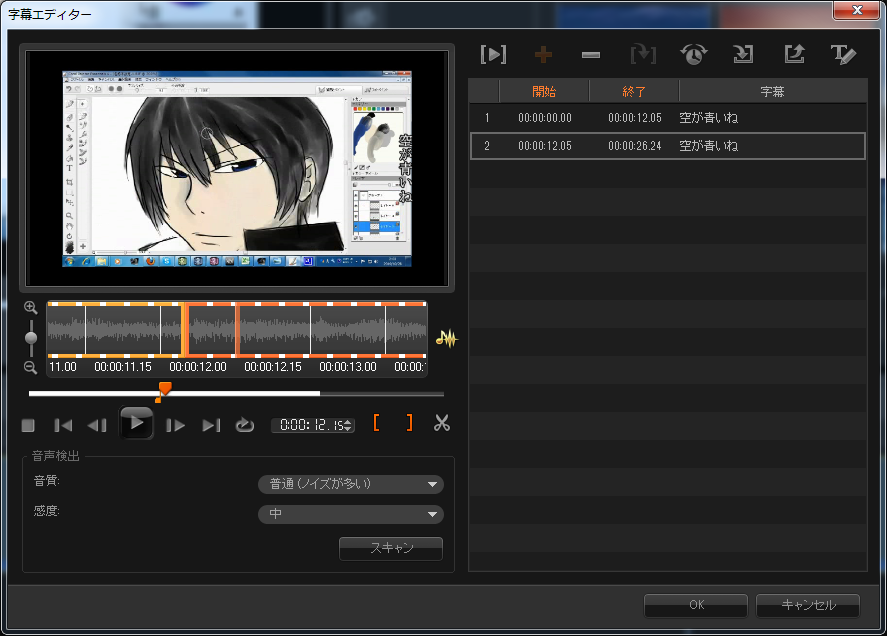The width and height of the screenshot is (887, 636).
Task: Click the スキャン button
Action: click(391, 548)
